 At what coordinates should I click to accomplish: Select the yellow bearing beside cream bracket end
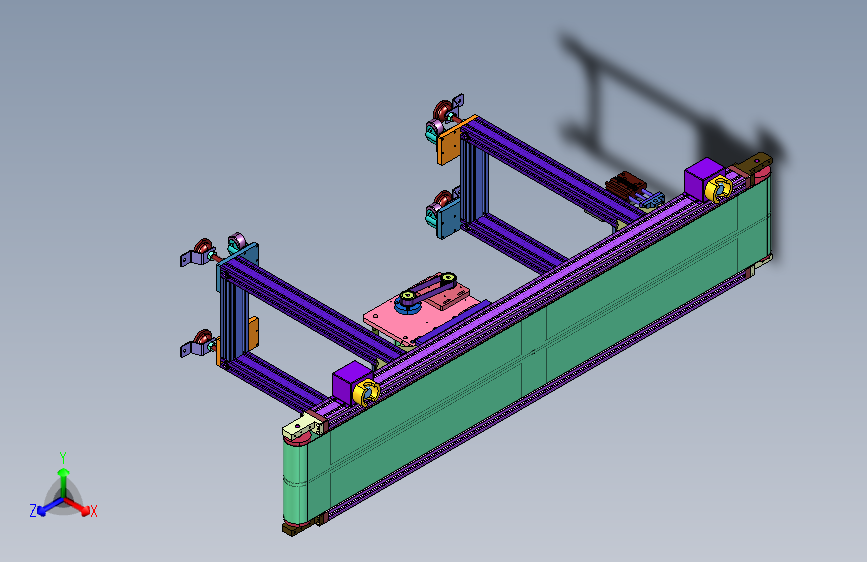tap(366, 392)
